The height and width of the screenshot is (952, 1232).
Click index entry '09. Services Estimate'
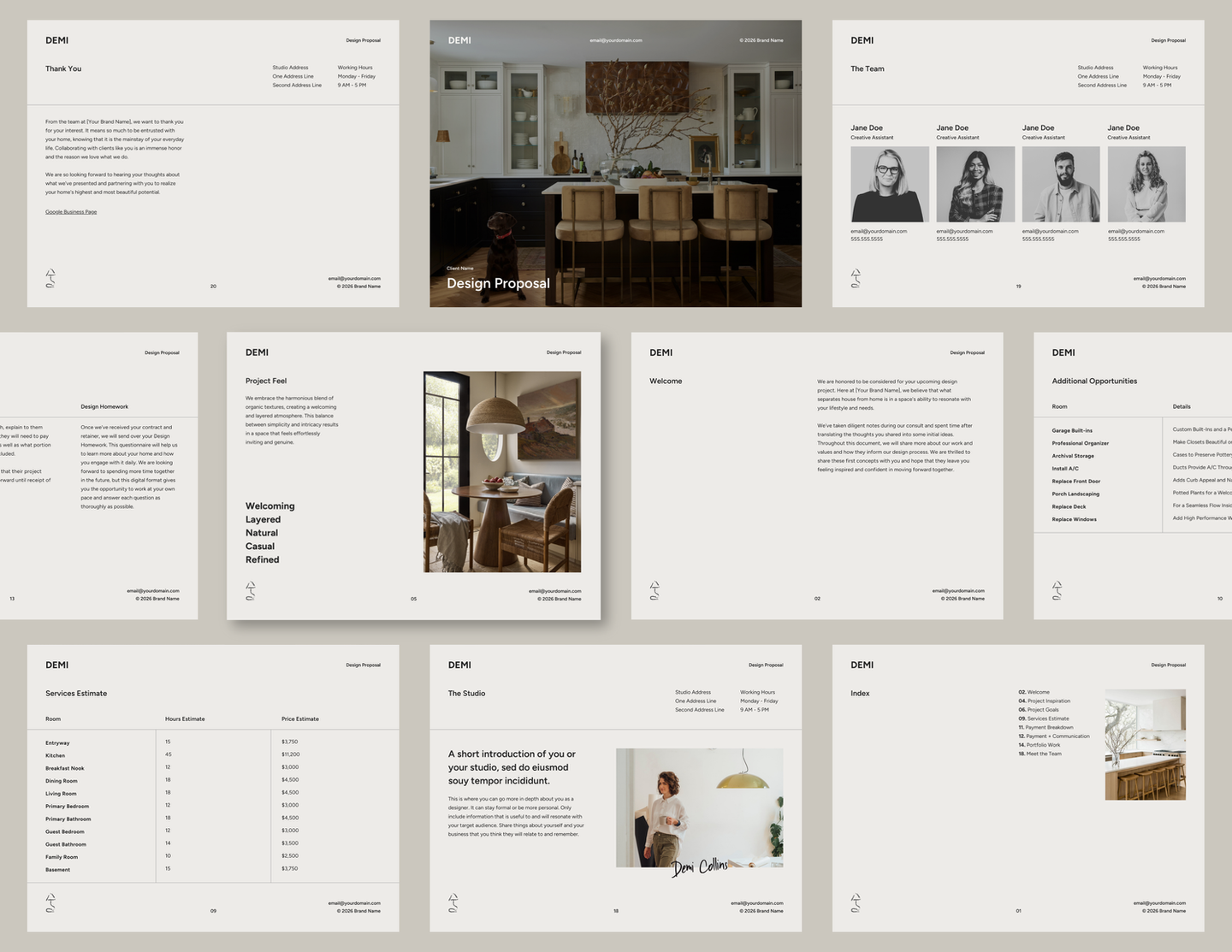(1043, 718)
